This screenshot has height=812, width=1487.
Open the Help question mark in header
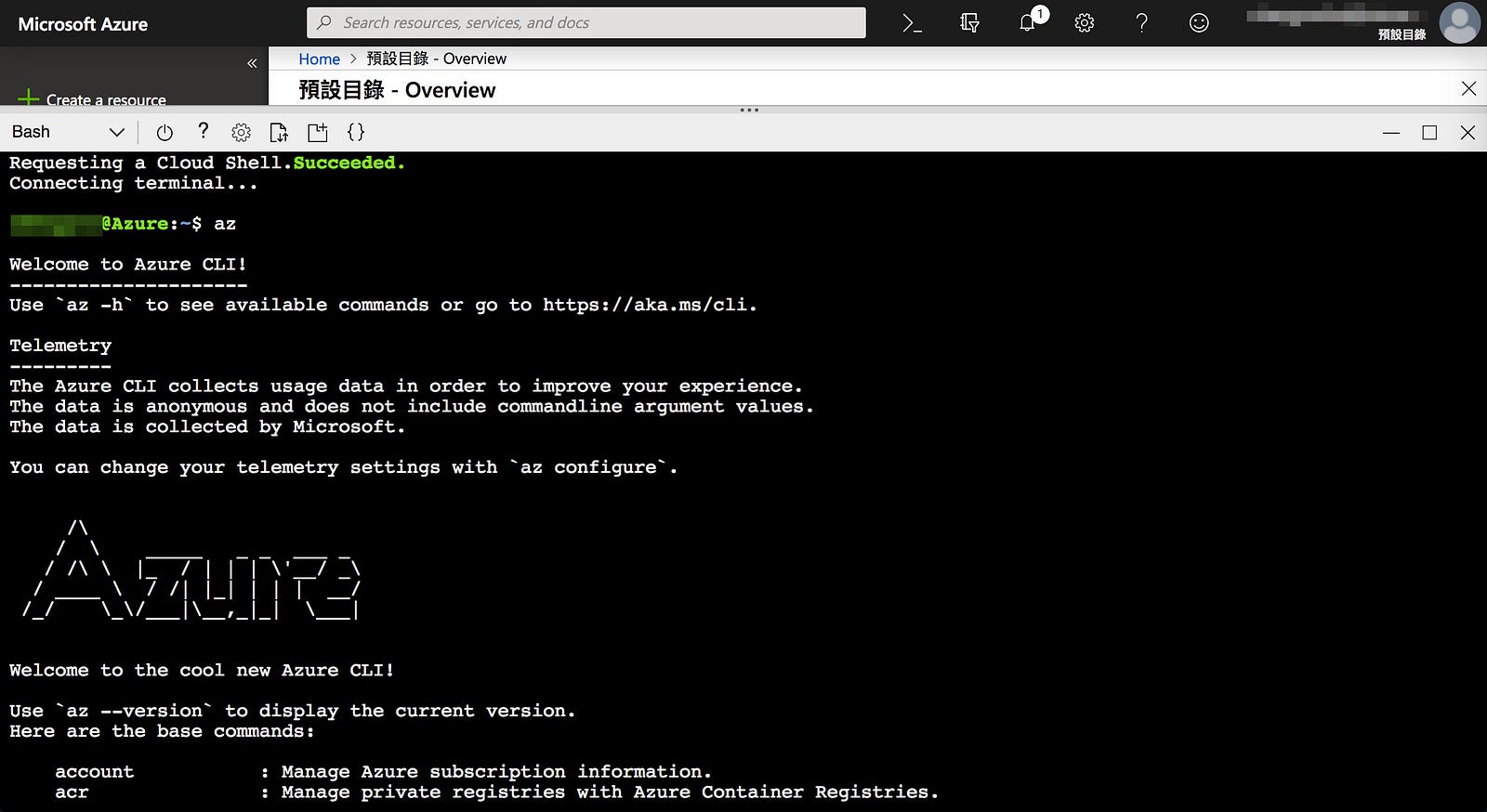[x=1142, y=23]
